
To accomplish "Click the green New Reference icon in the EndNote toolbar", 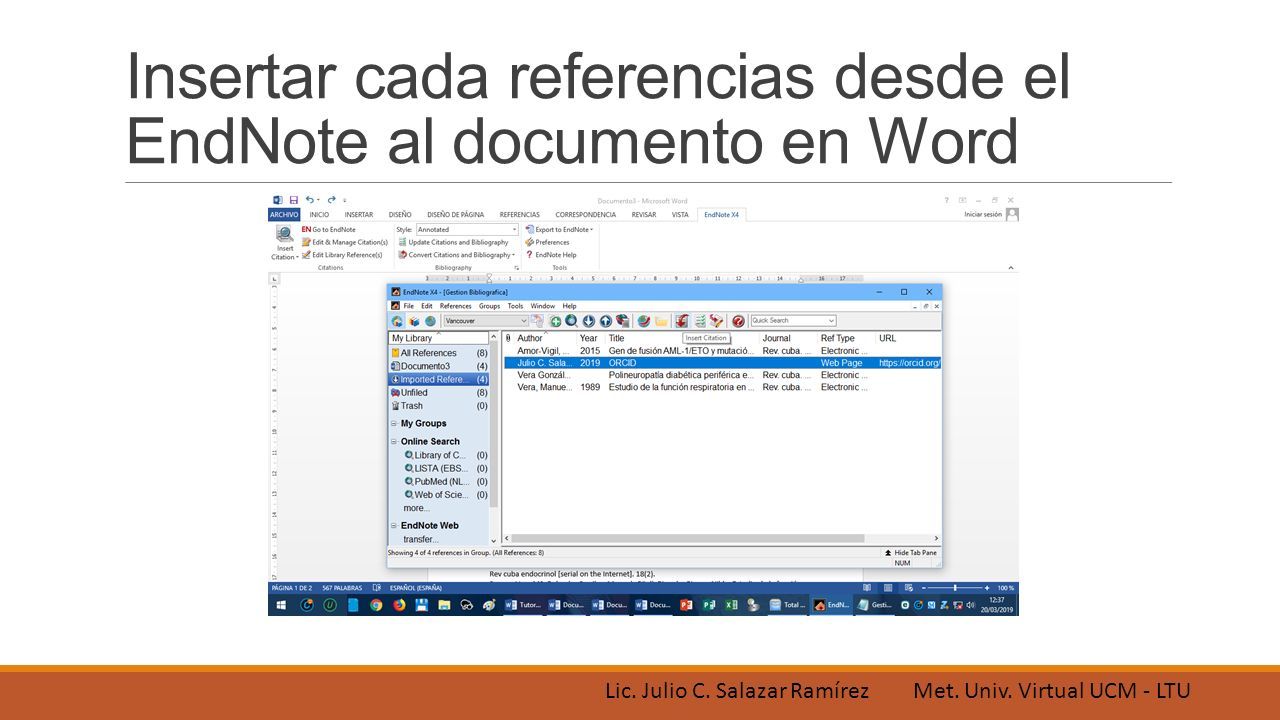I will [x=555, y=321].
